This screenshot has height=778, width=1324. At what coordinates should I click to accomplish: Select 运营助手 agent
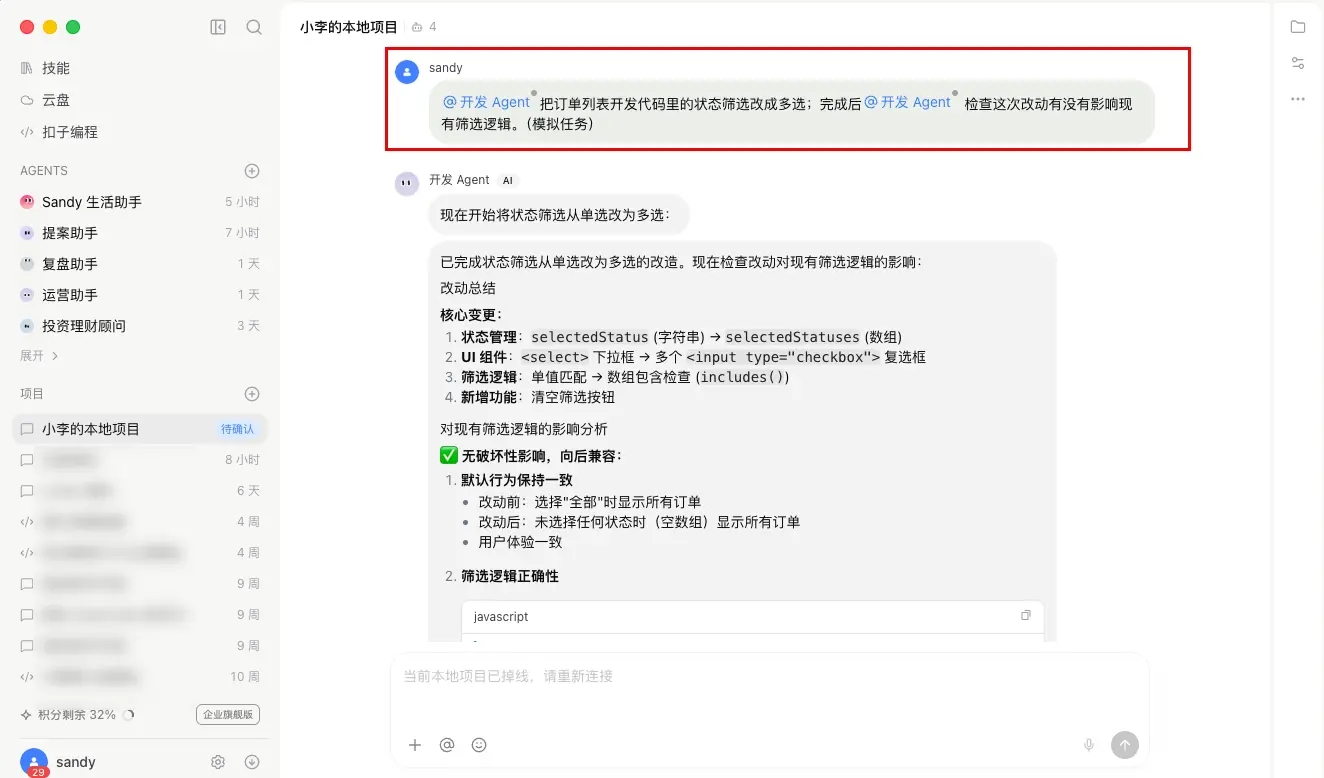pyautogui.click(x=140, y=295)
